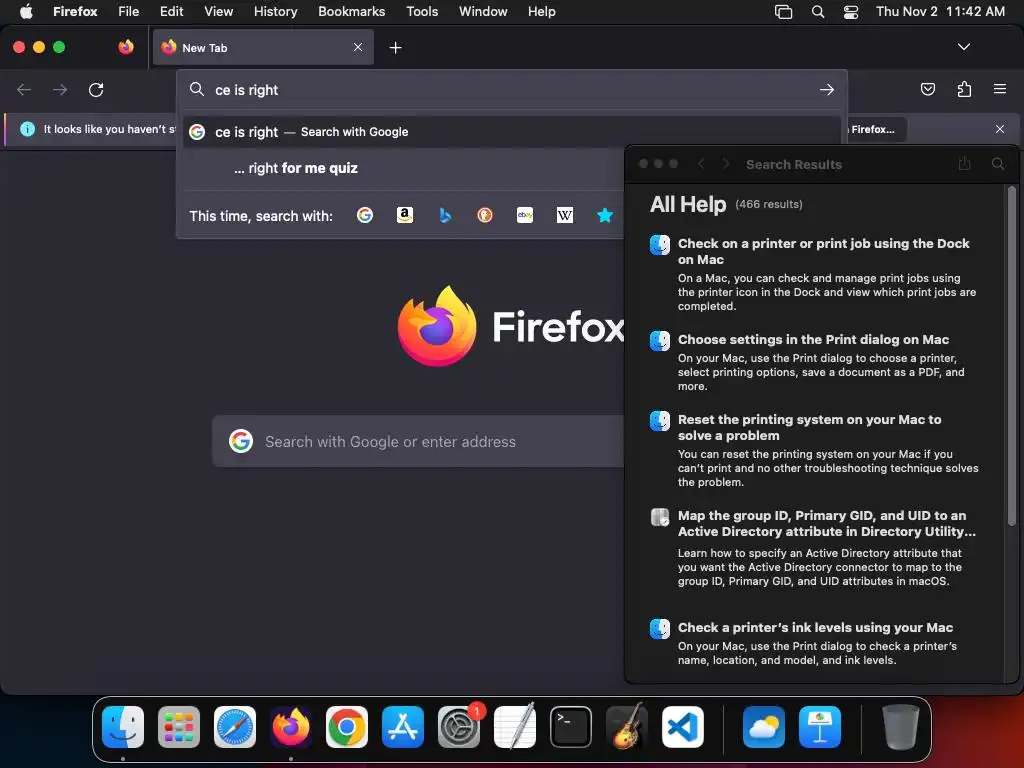This screenshot has height=768, width=1024.
Task: Open the Firefox Extensions puzzle icon
Action: pos(964,89)
